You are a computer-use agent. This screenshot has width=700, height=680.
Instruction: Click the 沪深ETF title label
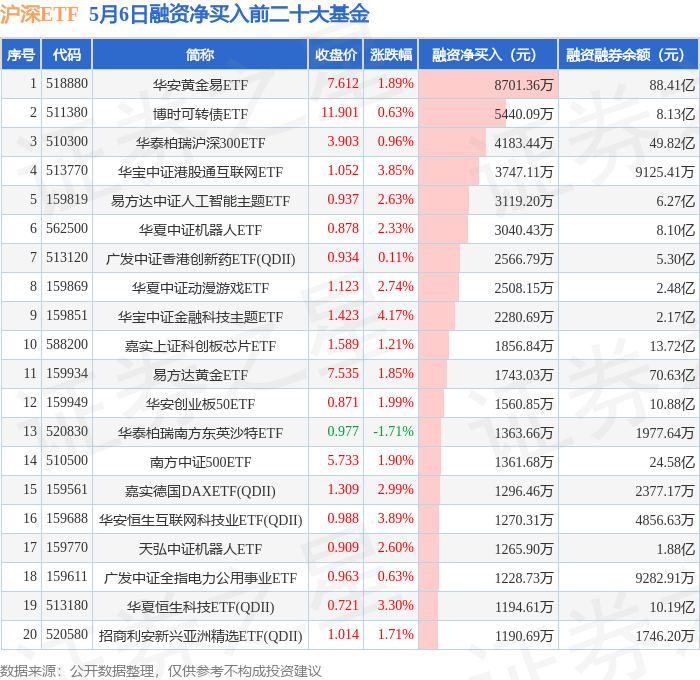(x=39, y=14)
